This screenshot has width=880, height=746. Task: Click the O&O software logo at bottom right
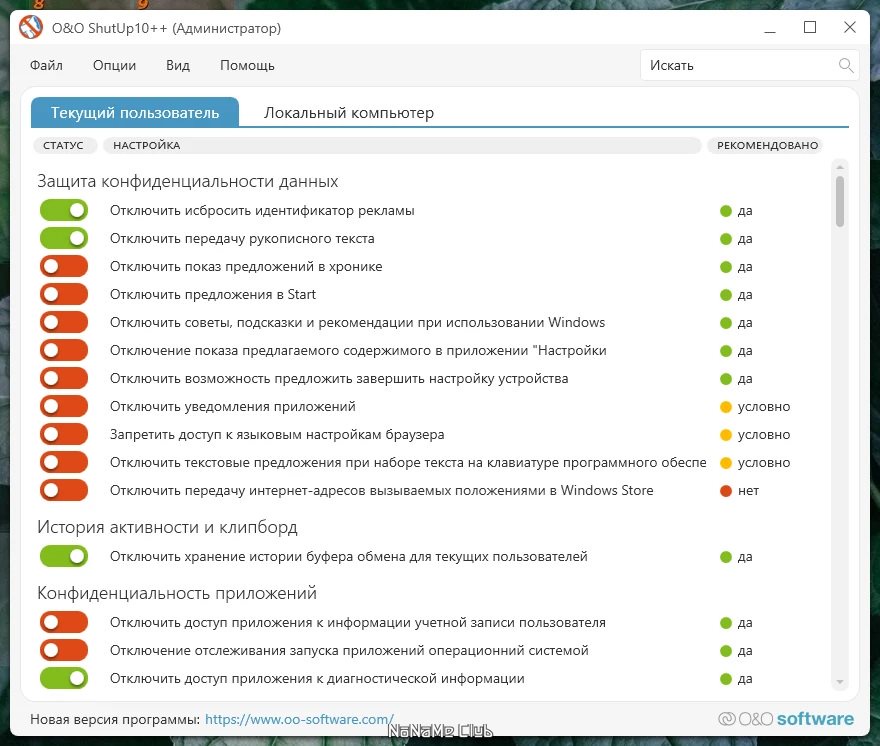786,718
